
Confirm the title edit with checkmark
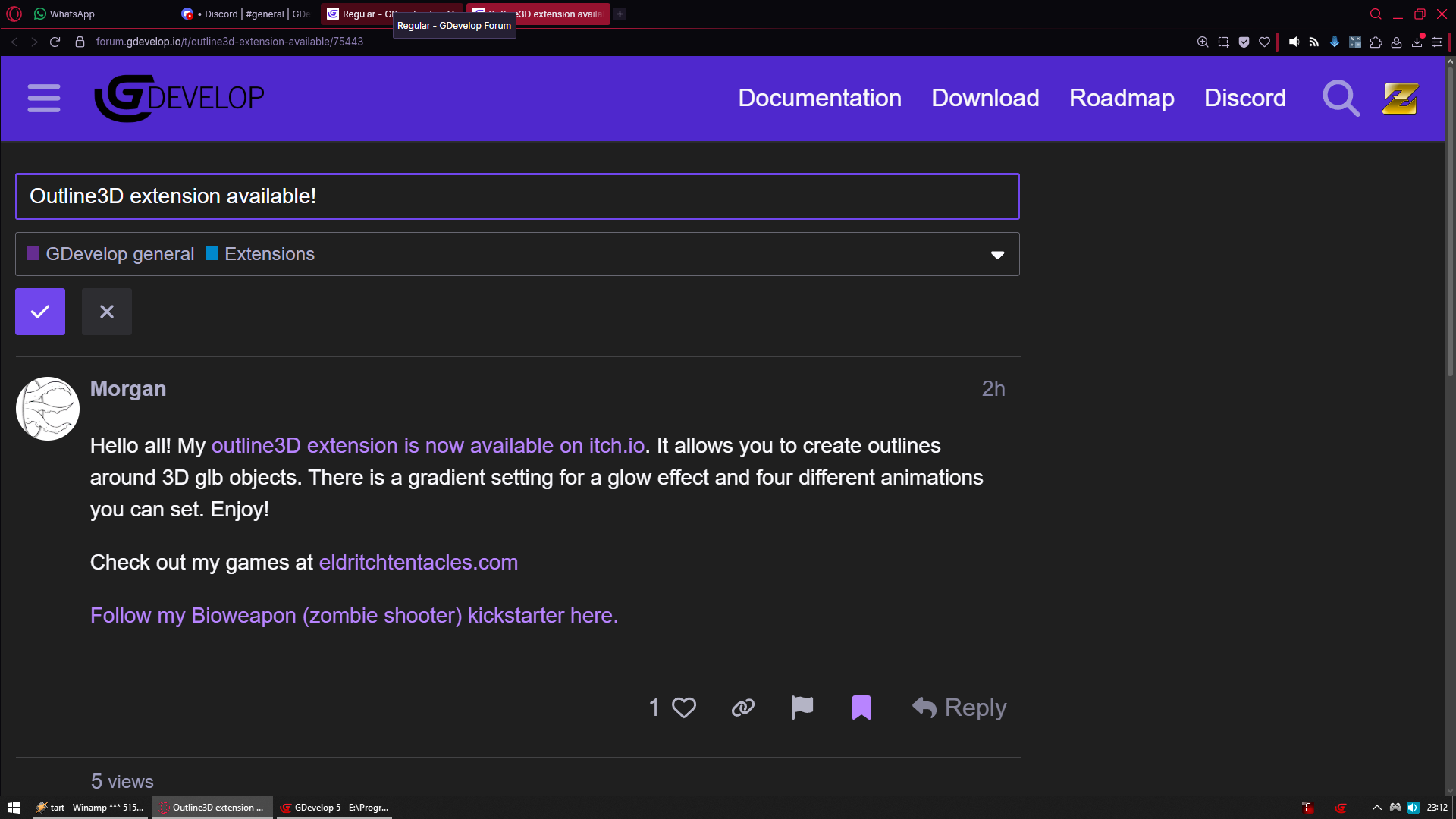(x=40, y=312)
